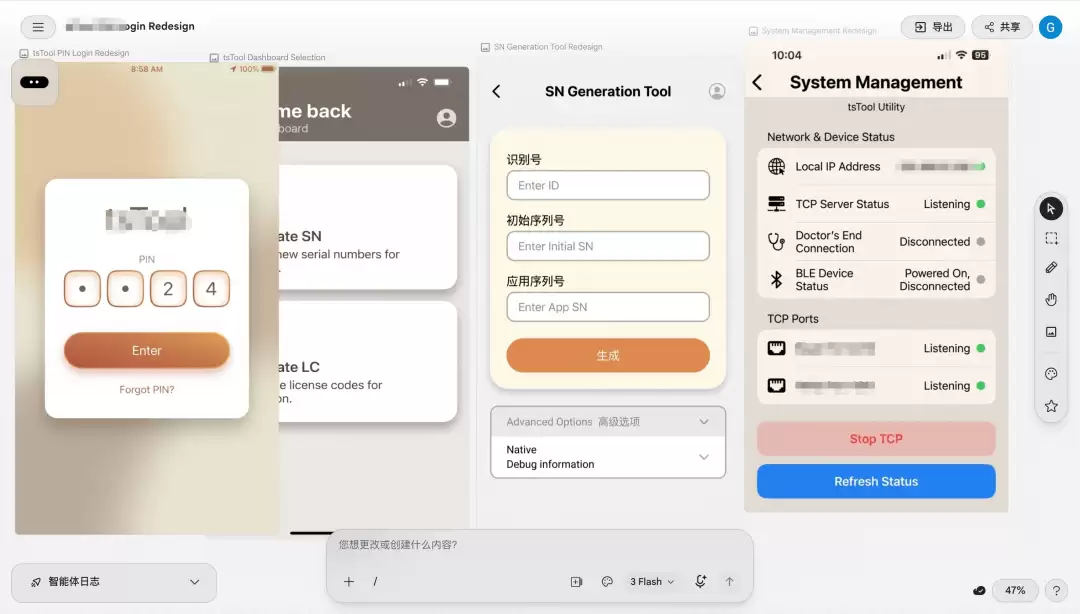Click the second TCP port ethernet icon

coord(776,385)
